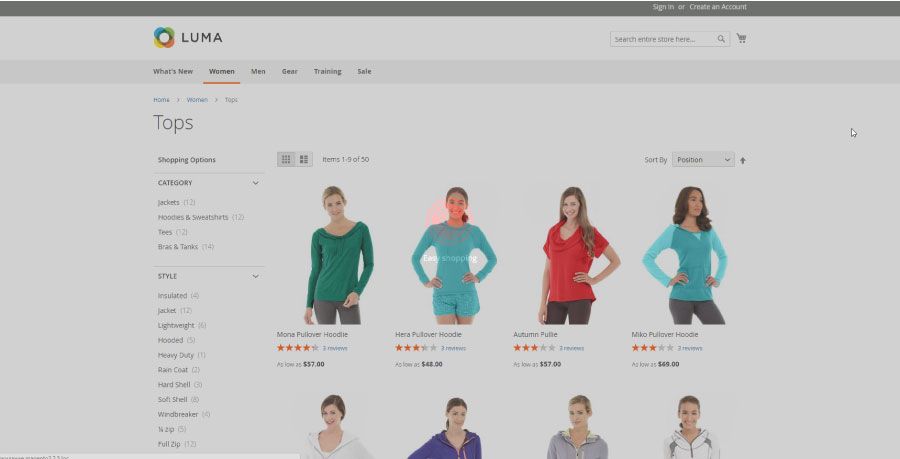
Task: Click the $69.00 price
Action: [x=668, y=364]
